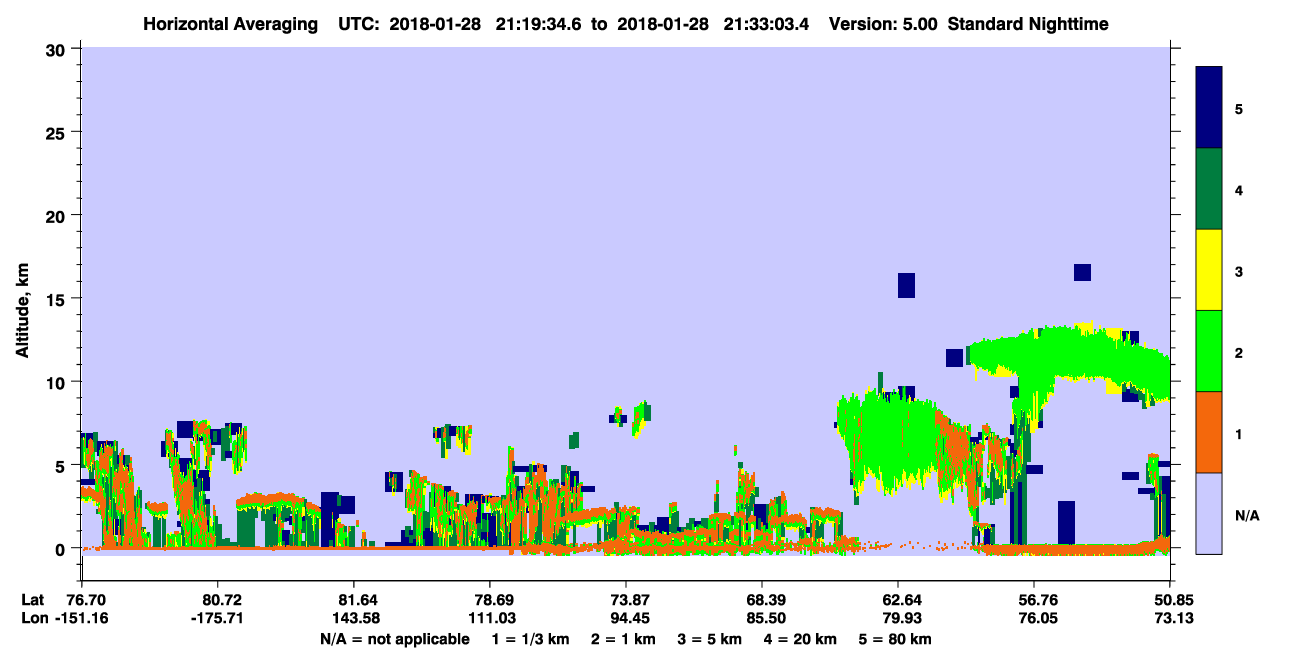The image size is (1300, 667).
Task: Click the 'Lon' row label
Action: pos(34,618)
